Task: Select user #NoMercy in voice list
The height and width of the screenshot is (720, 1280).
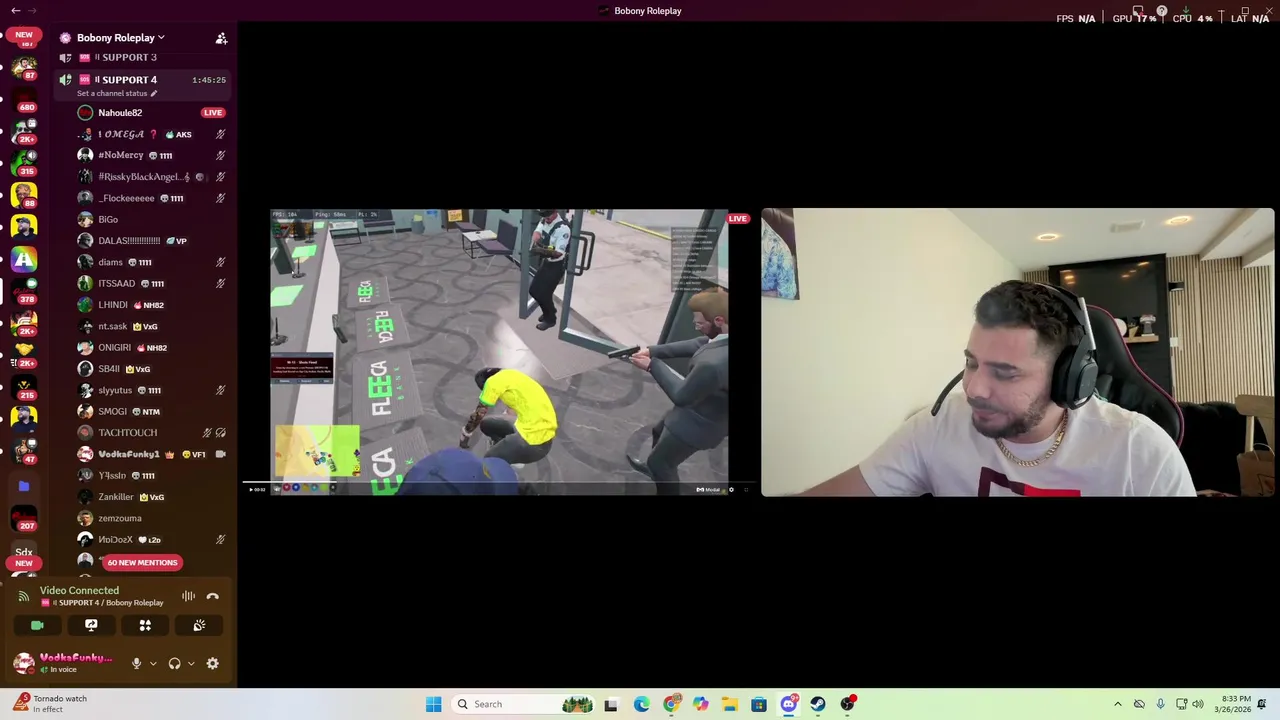Action: [150, 155]
